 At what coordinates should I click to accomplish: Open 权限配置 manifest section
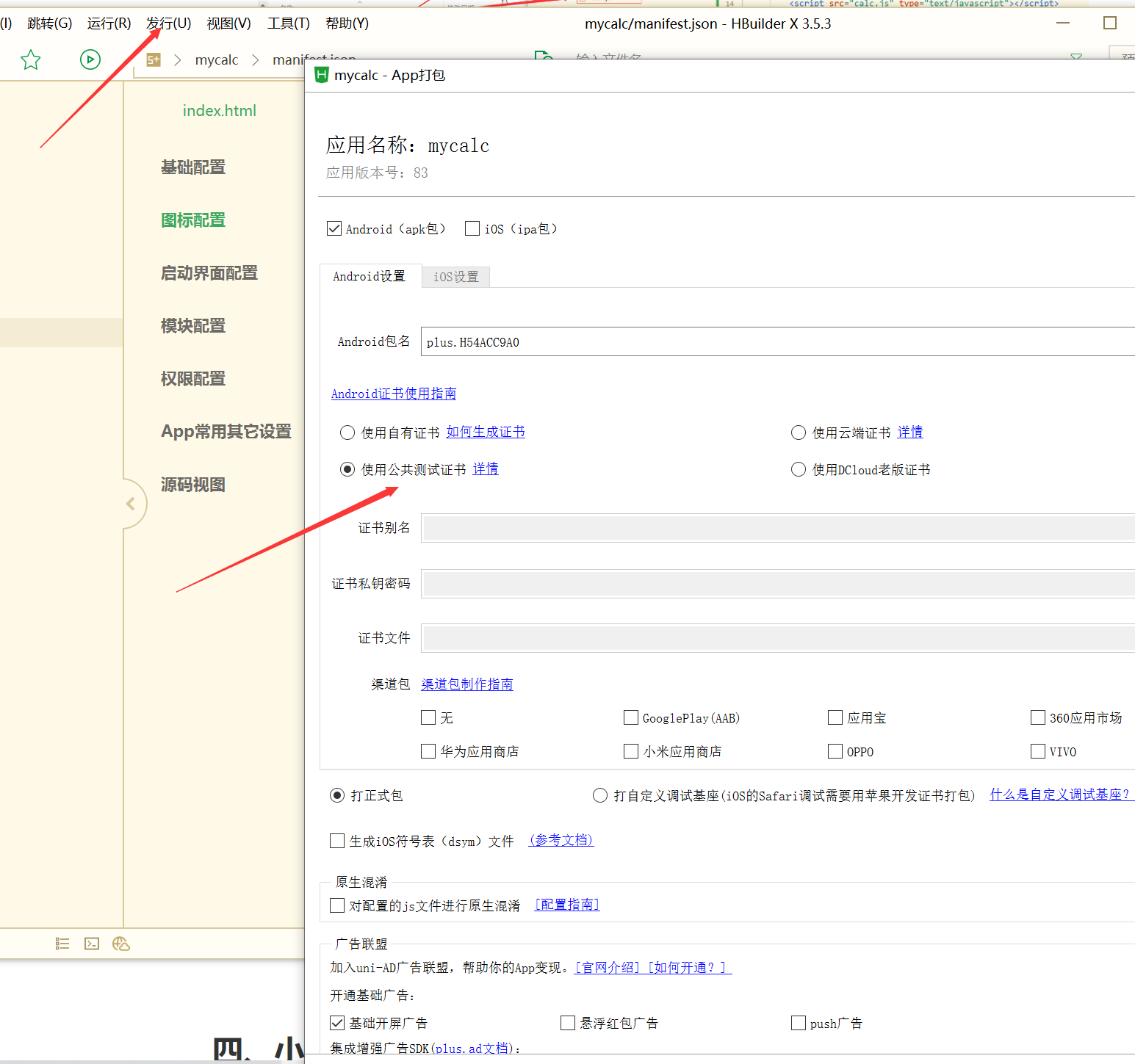[193, 379]
